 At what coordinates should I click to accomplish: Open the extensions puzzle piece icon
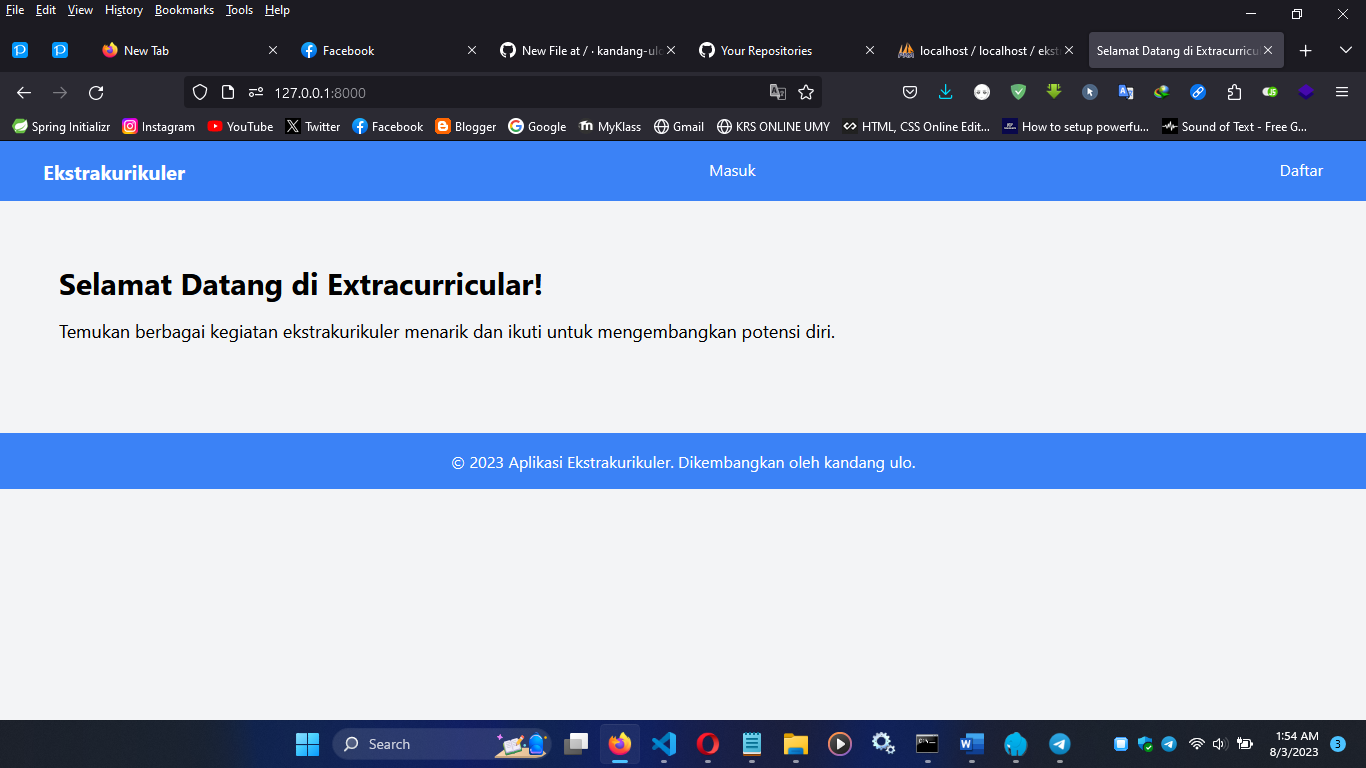coord(1233,92)
